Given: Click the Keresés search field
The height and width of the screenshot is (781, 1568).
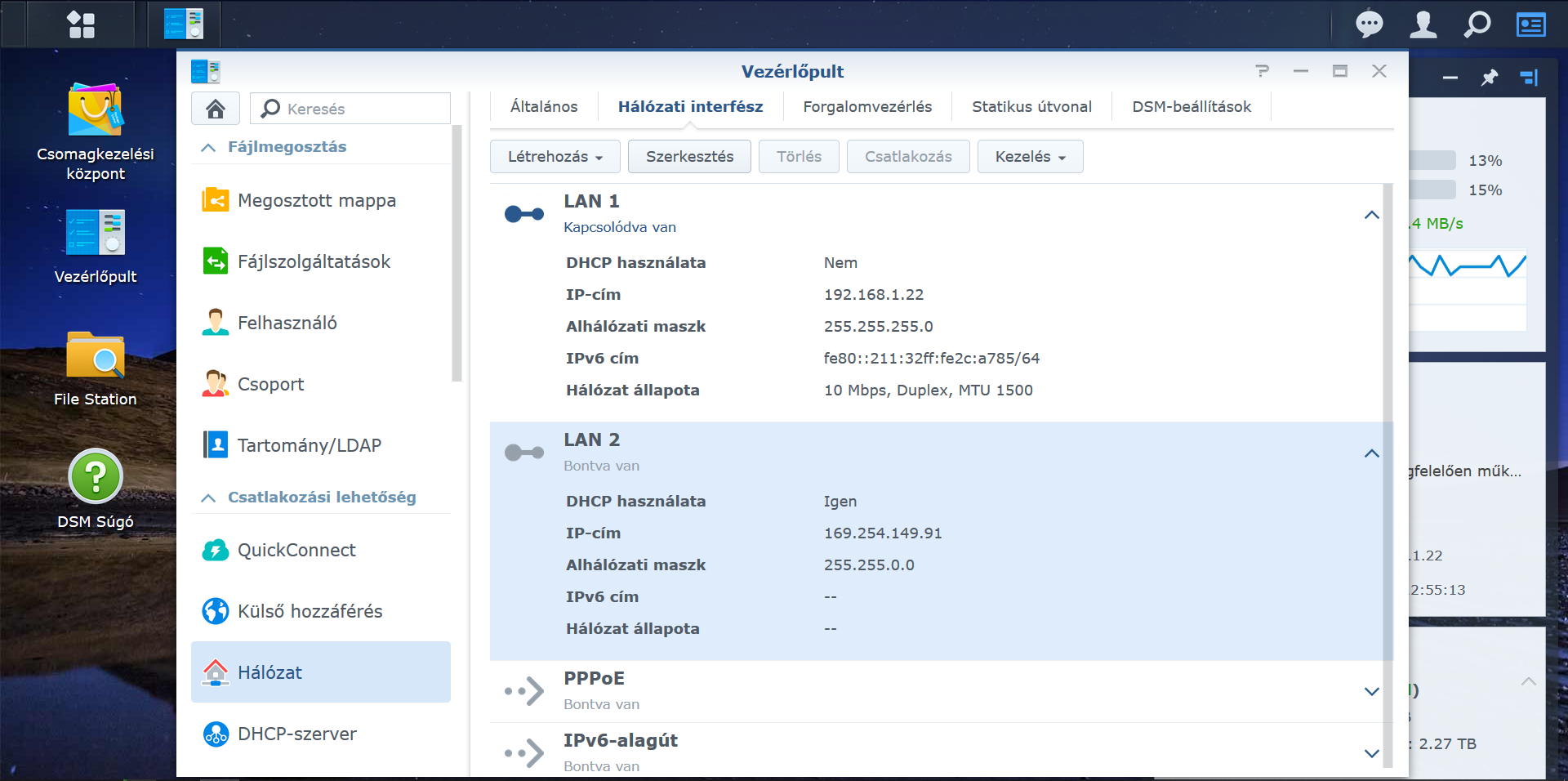Looking at the screenshot, I should [350, 109].
